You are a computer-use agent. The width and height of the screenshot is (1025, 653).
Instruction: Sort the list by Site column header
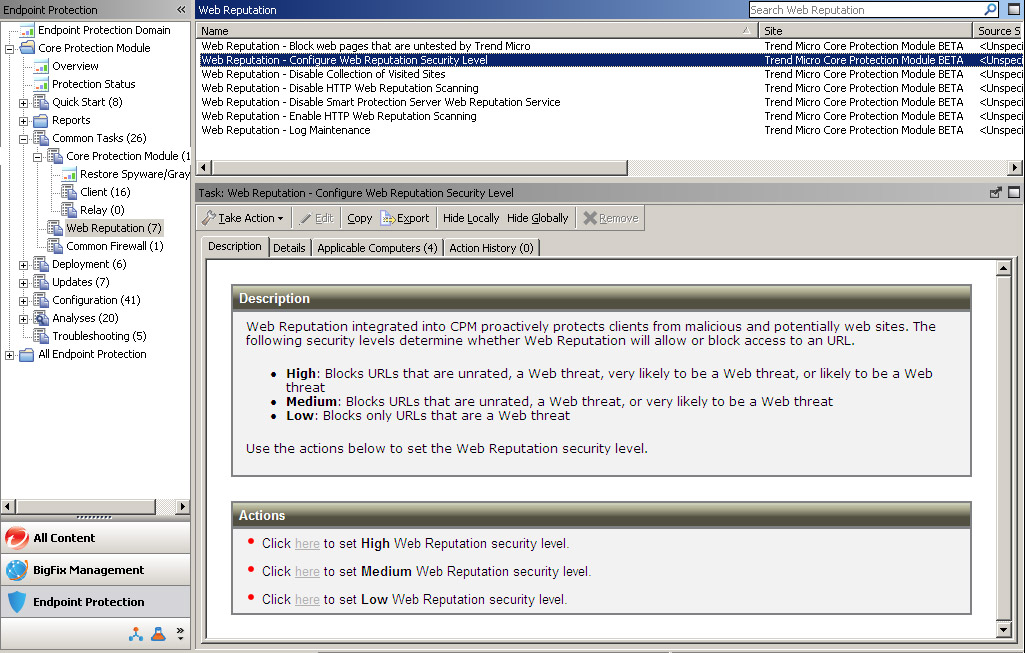(x=865, y=31)
